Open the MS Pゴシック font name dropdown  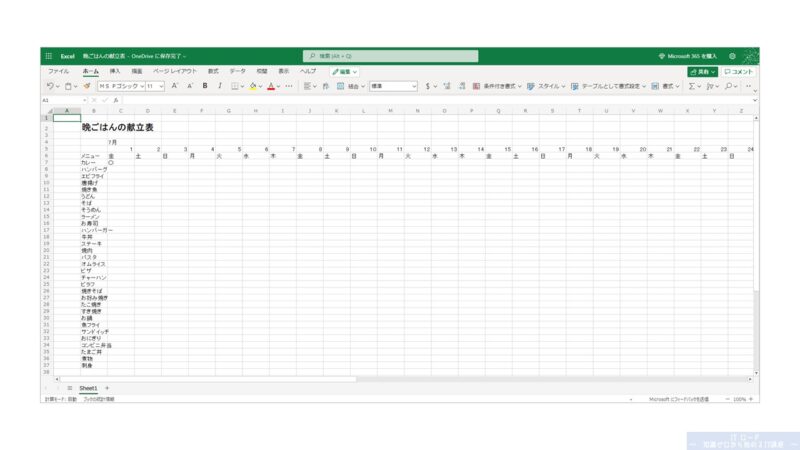click(121, 86)
